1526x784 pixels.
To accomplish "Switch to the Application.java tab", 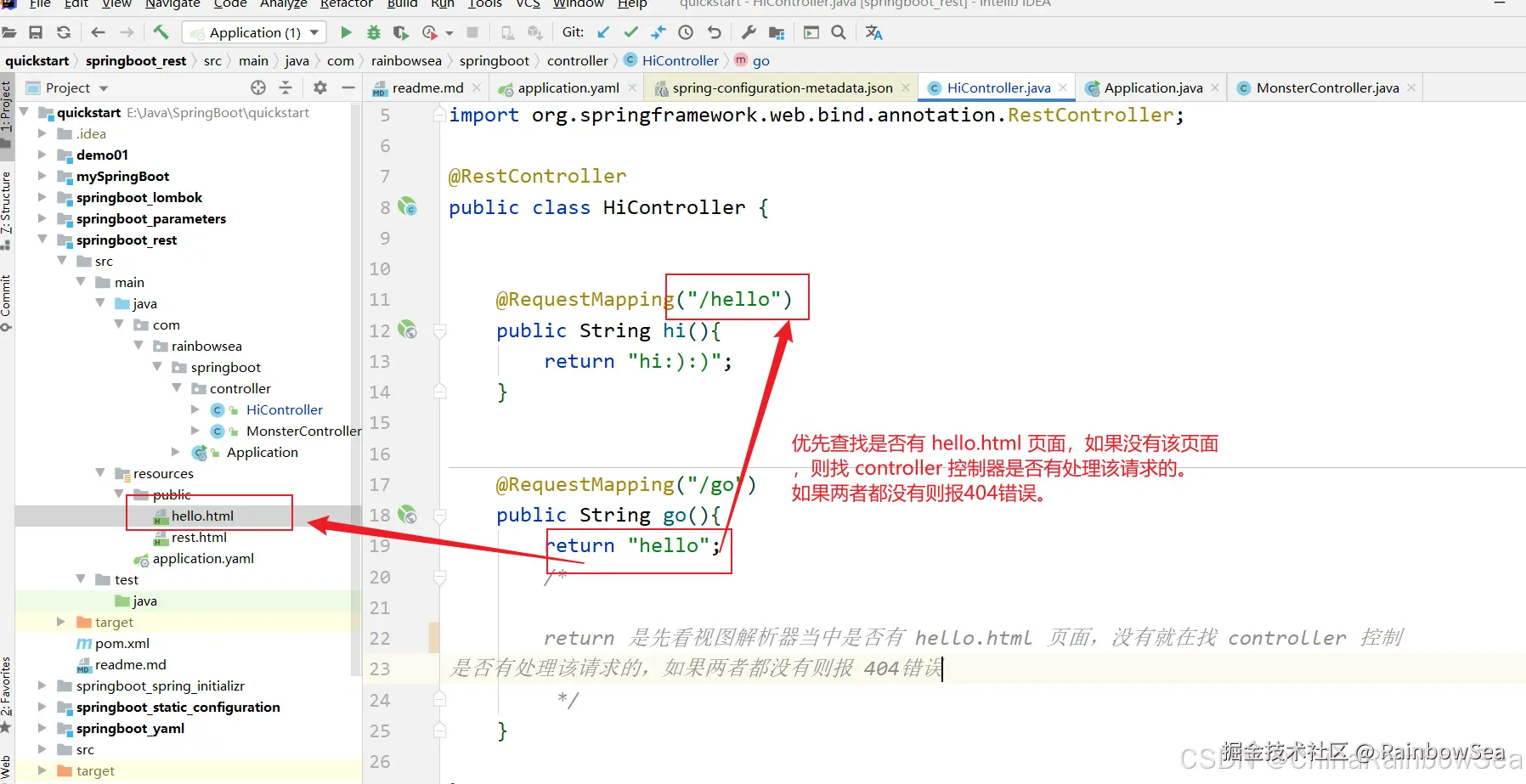I will tap(1153, 87).
